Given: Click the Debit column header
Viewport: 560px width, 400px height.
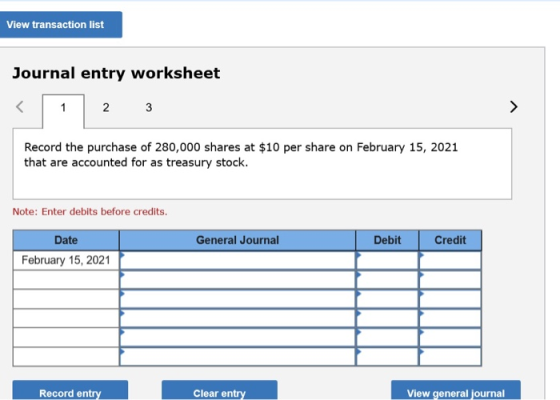Looking at the screenshot, I should 387,240.
